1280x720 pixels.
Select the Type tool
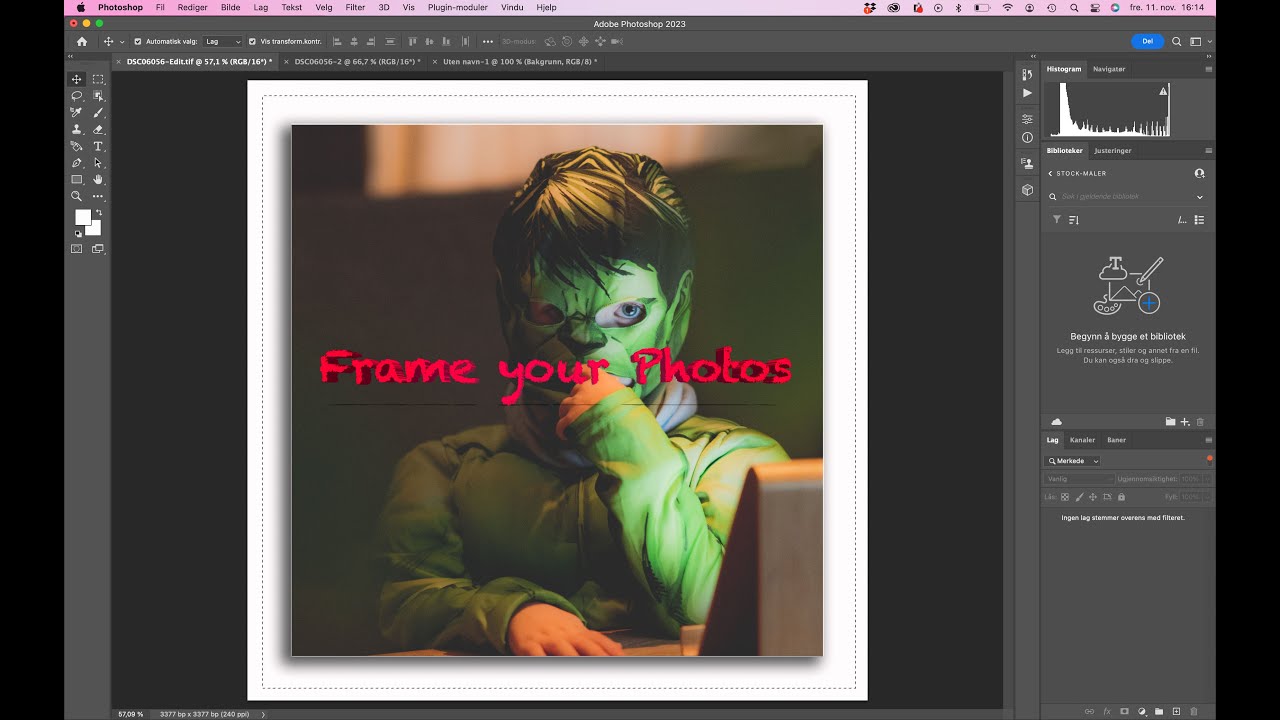[98, 146]
